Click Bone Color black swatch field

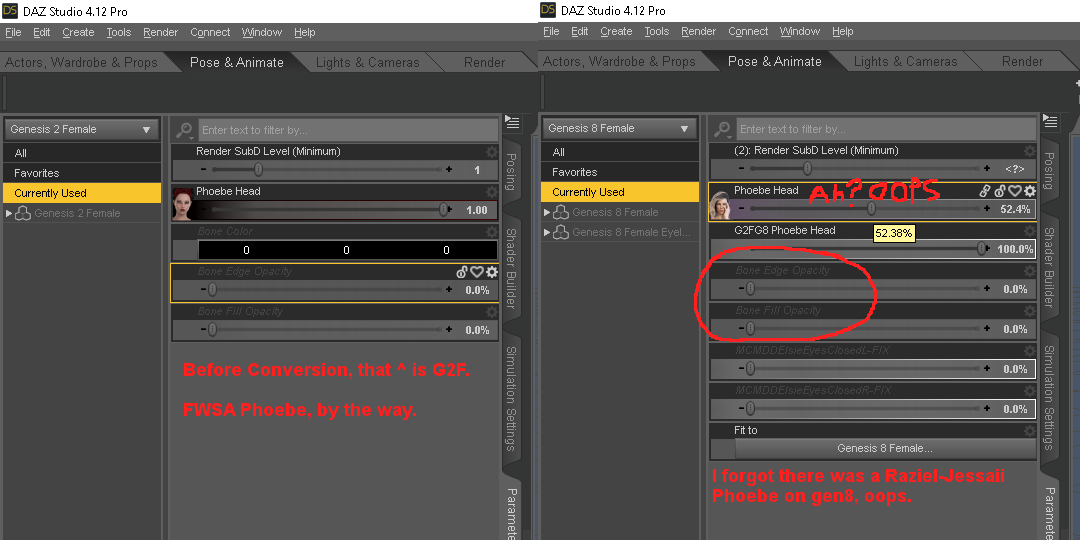[347, 250]
